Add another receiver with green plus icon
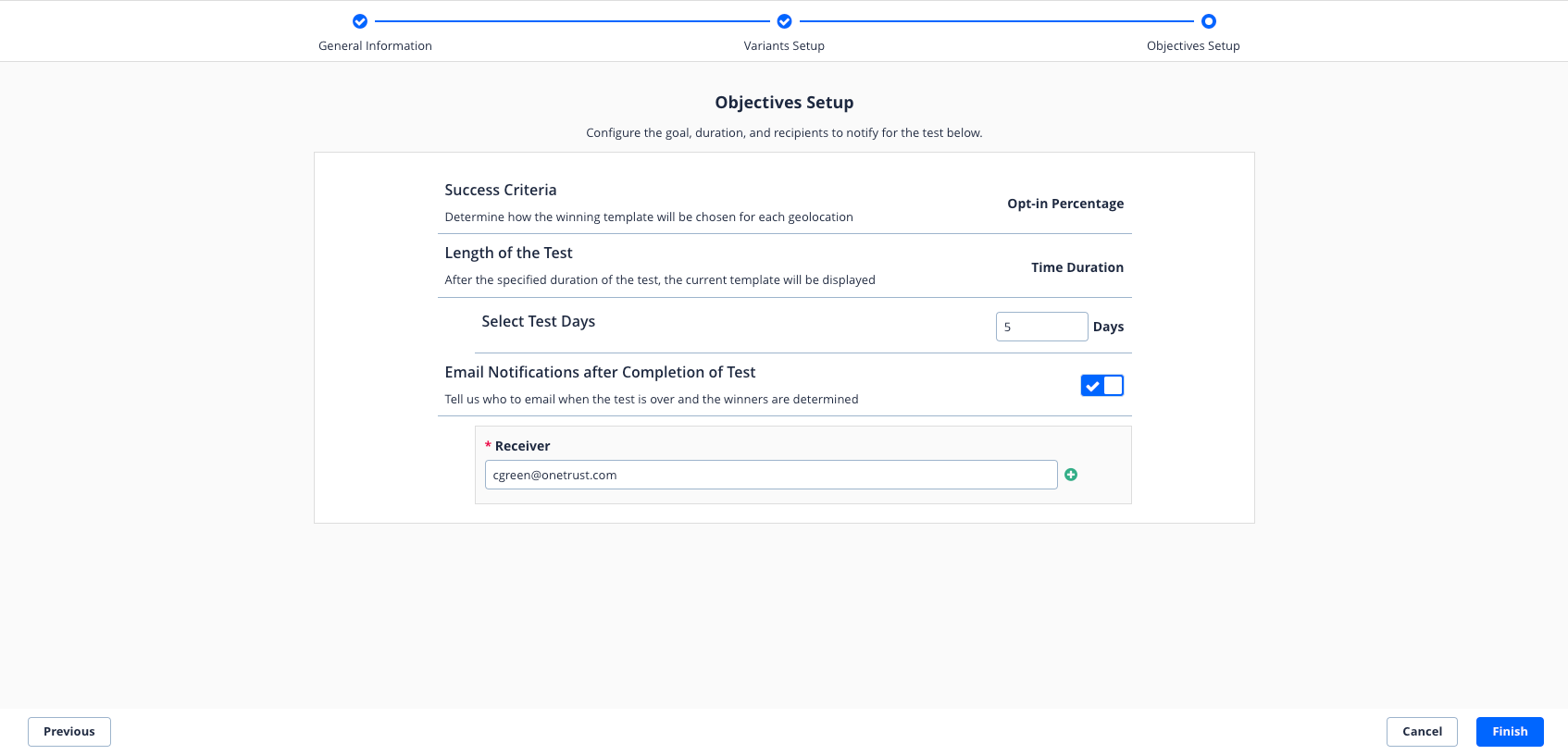1568x755 pixels. [1071, 475]
